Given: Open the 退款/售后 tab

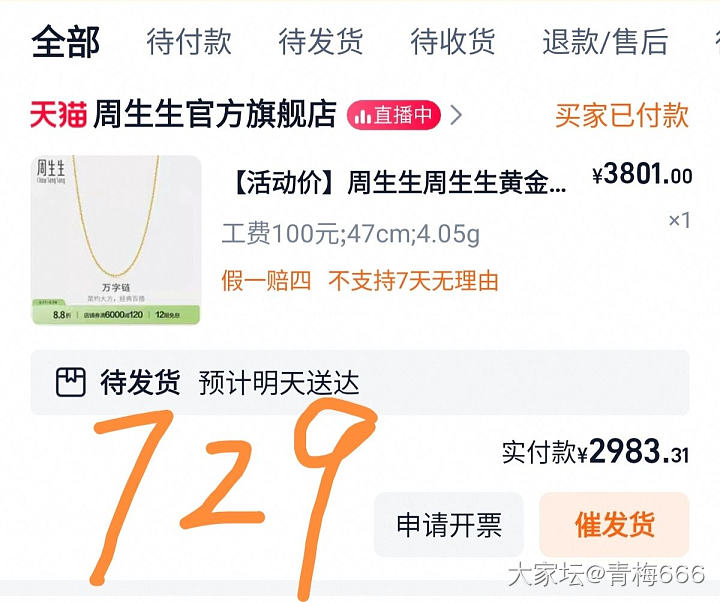Looking at the screenshot, I should [x=605, y=42].
